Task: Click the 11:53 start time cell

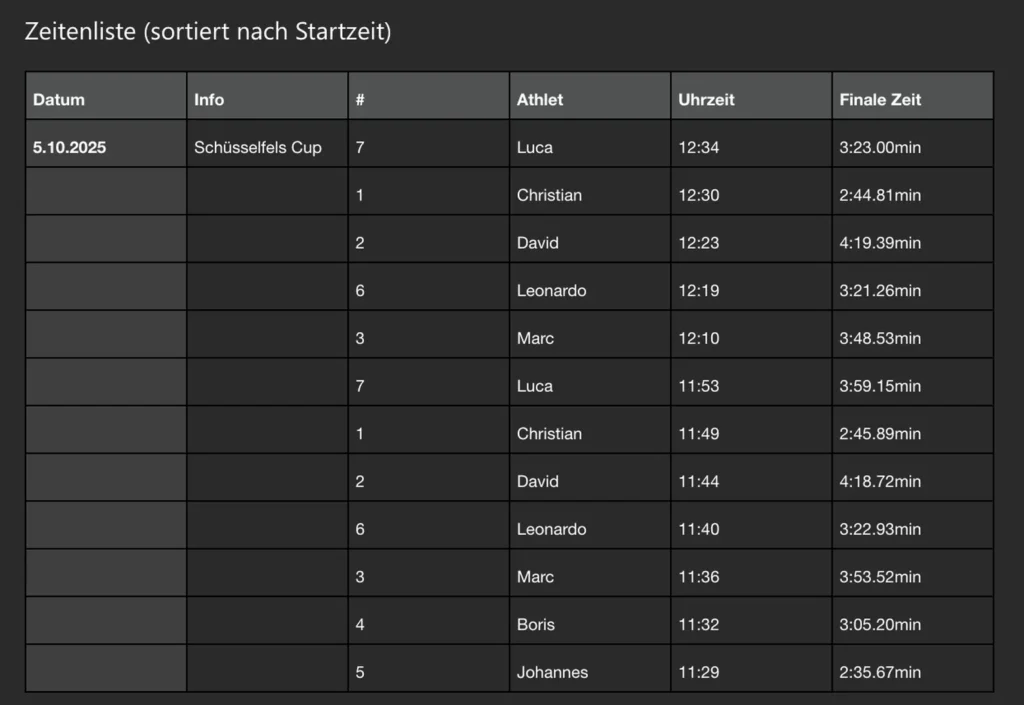Action: click(699, 386)
